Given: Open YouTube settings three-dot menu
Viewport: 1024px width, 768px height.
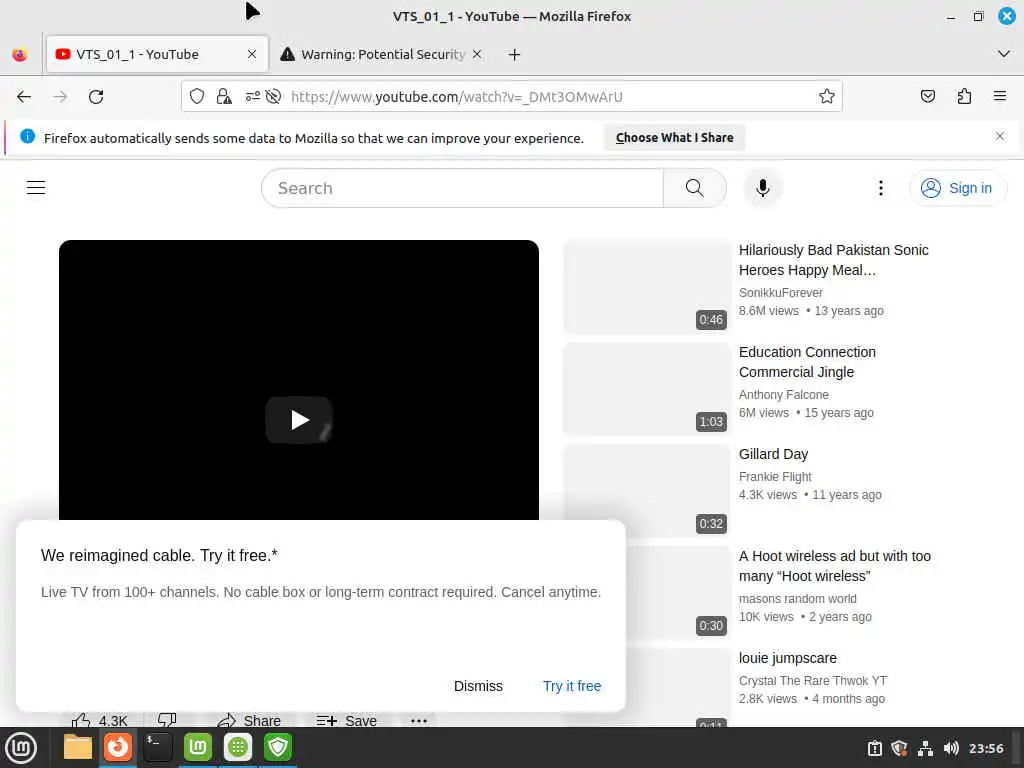Looking at the screenshot, I should [881, 188].
